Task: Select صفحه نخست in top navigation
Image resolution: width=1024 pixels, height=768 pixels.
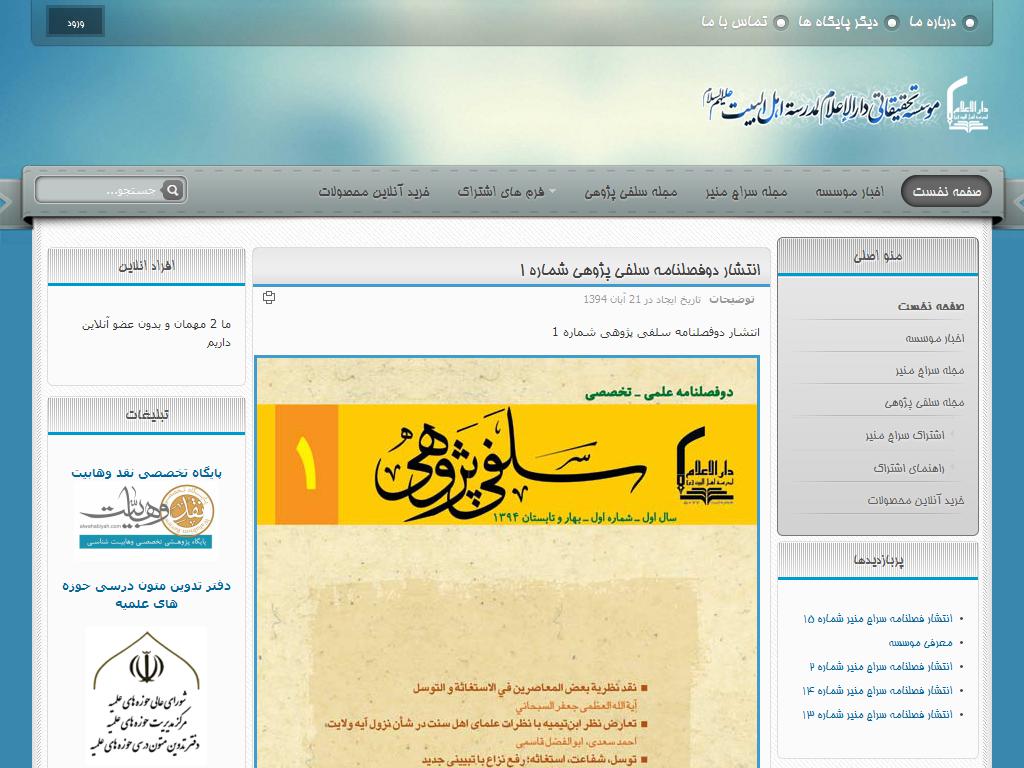Action: click(x=946, y=192)
